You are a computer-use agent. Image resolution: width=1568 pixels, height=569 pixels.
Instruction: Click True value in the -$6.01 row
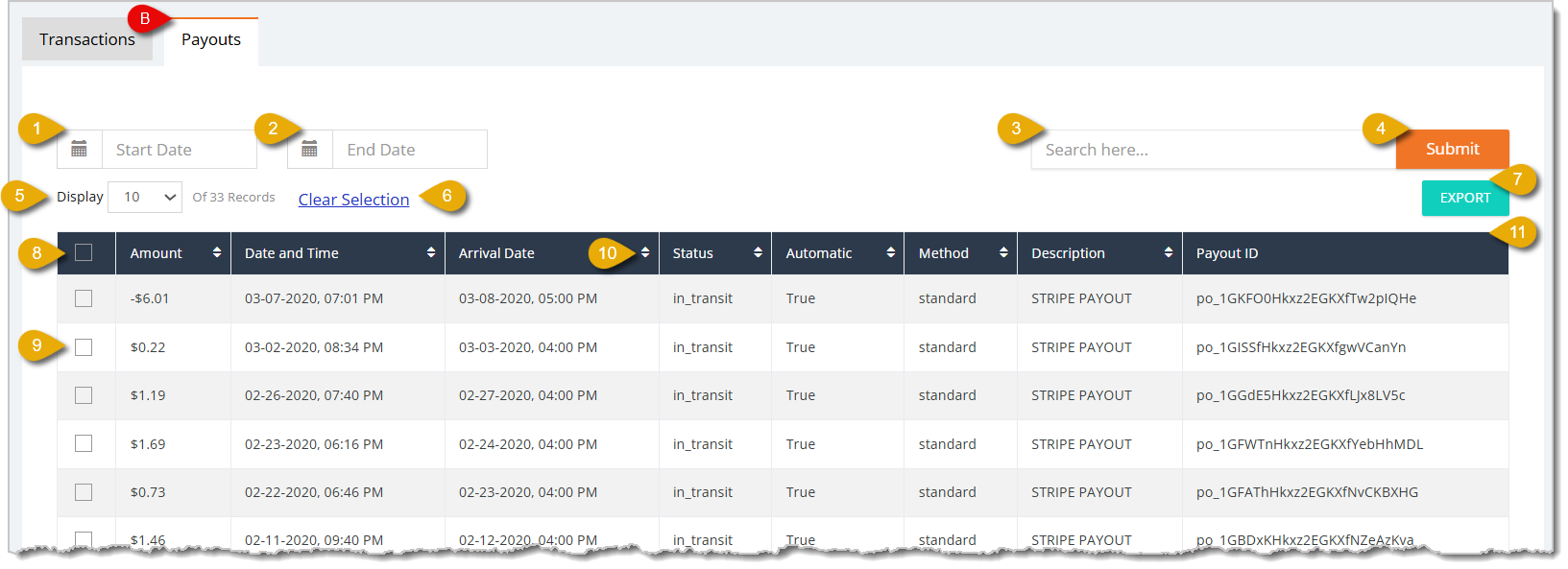(x=801, y=298)
